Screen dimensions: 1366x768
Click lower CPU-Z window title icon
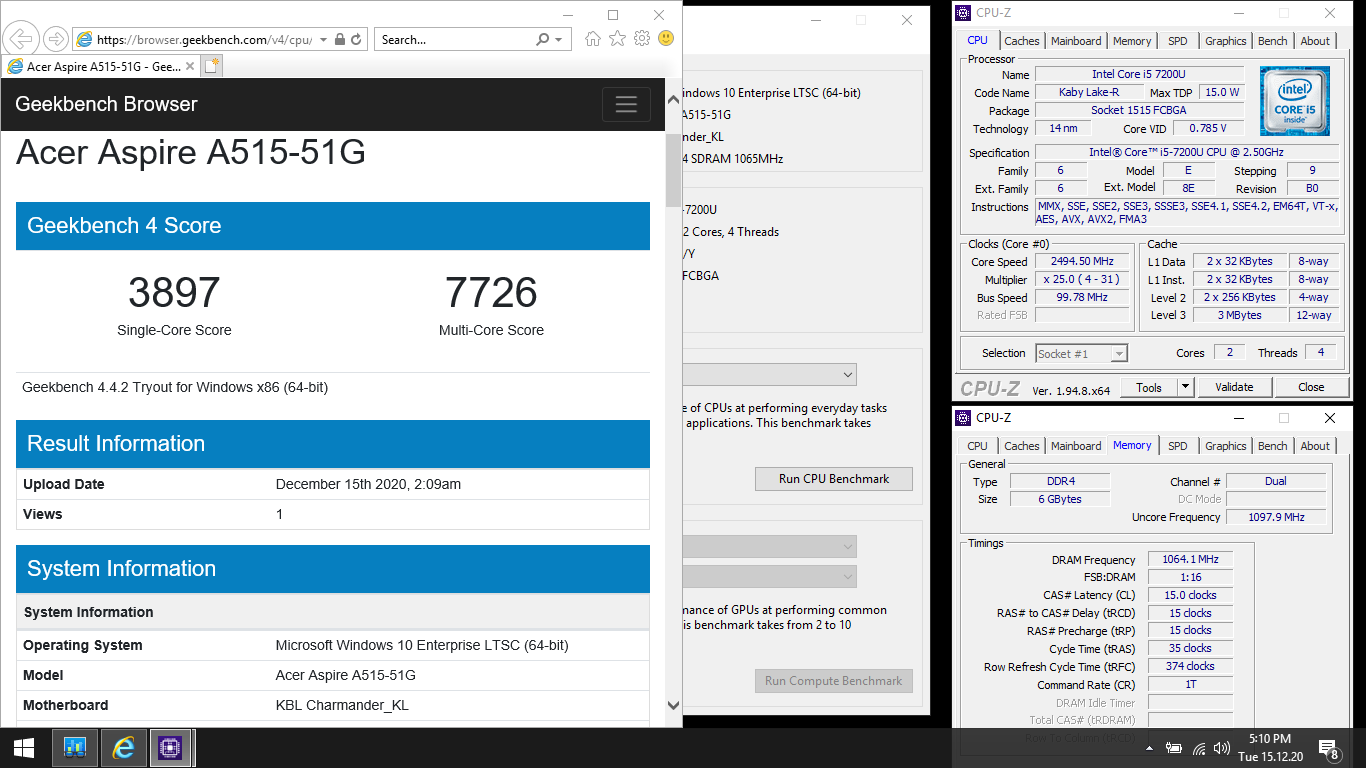963,418
